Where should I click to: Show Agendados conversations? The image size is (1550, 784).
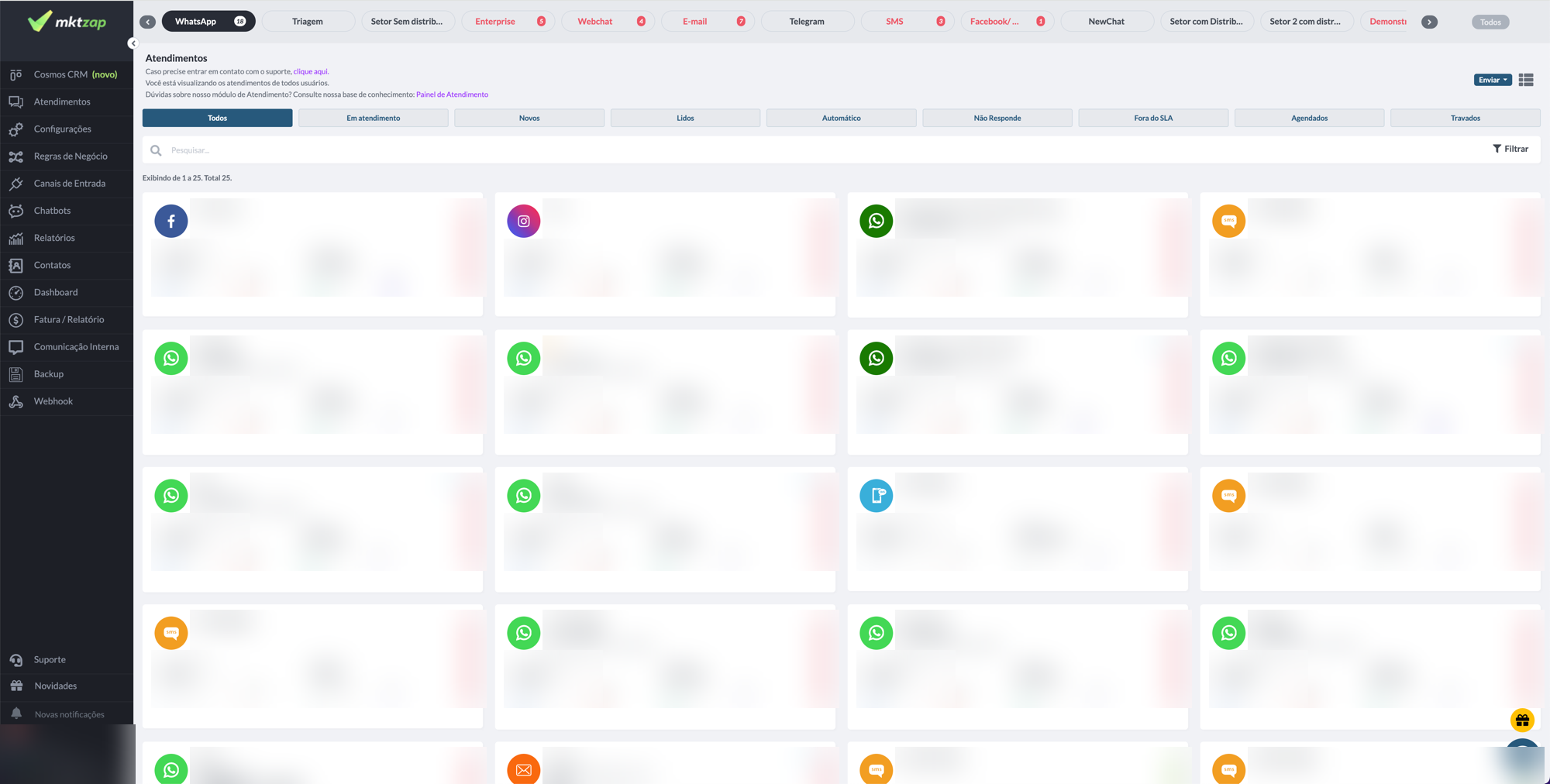click(x=1309, y=118)
